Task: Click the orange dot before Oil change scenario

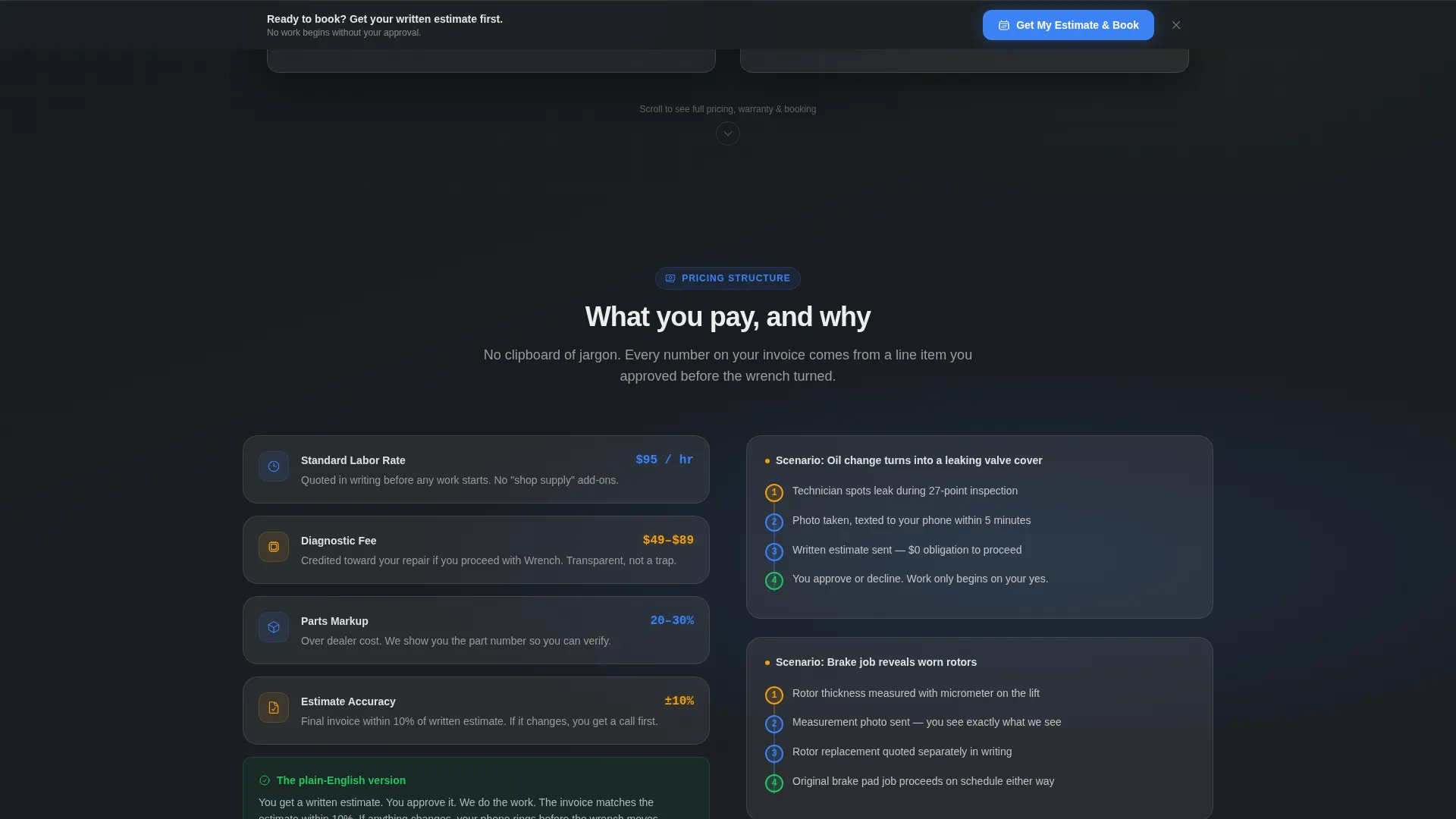Action: click(x=767, y=461)
